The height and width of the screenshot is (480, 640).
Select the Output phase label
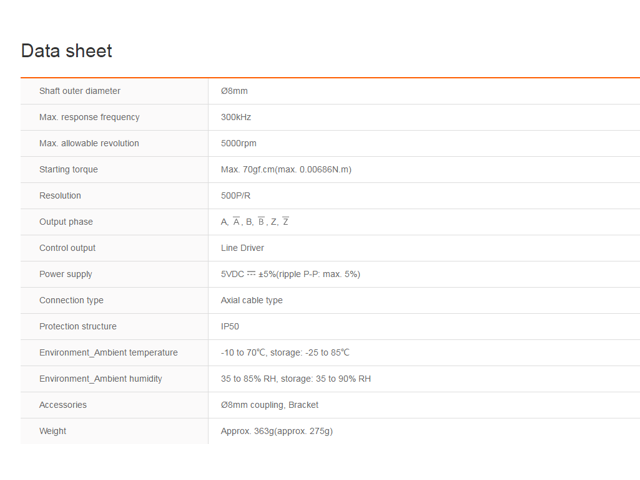coord(66,222)
